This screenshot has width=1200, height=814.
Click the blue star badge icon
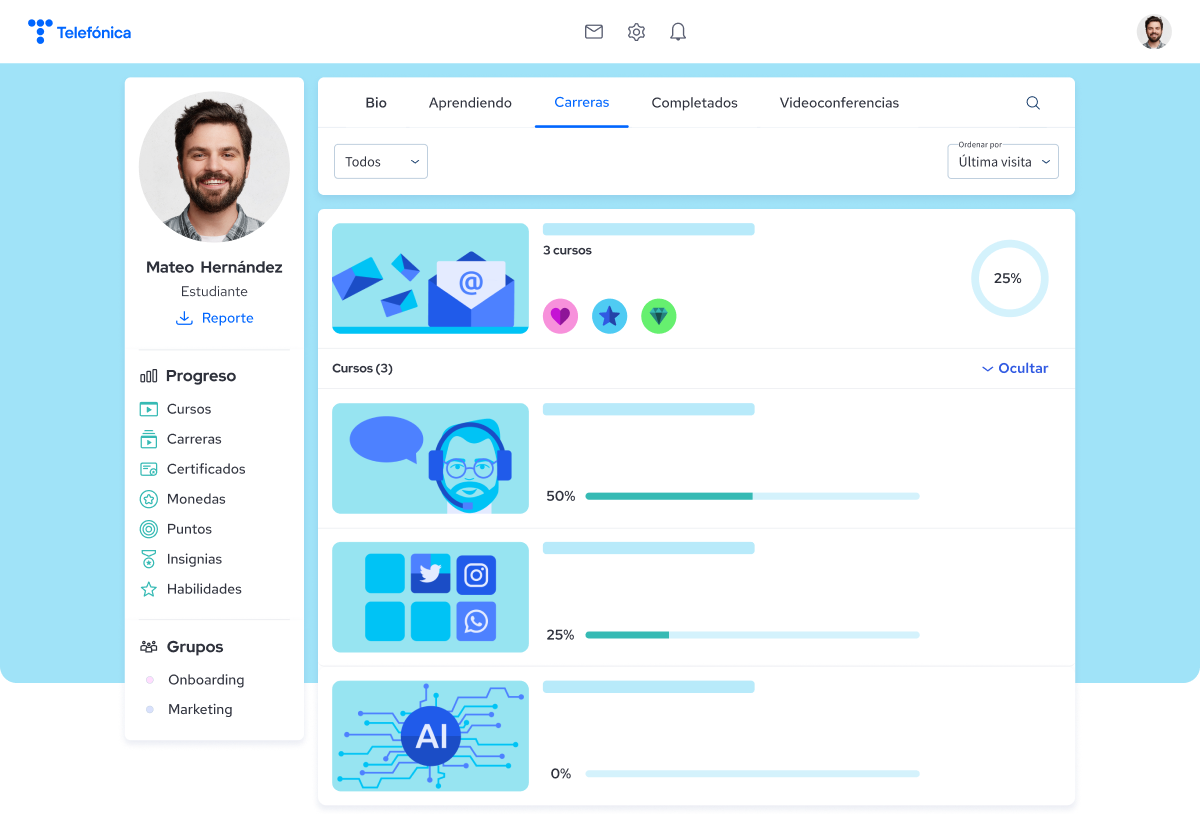point(609,317)
